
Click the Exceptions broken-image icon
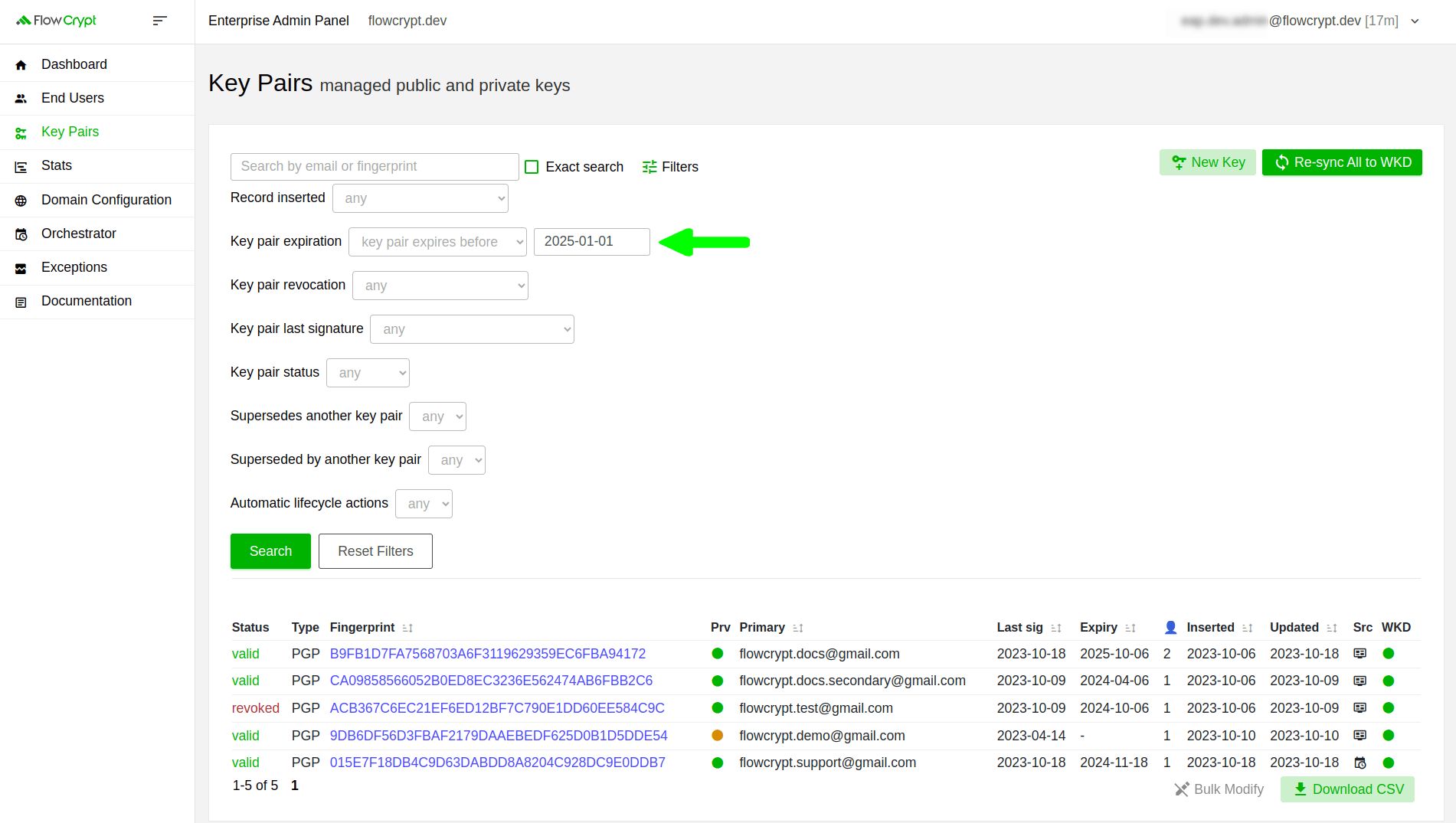point(21,269)
